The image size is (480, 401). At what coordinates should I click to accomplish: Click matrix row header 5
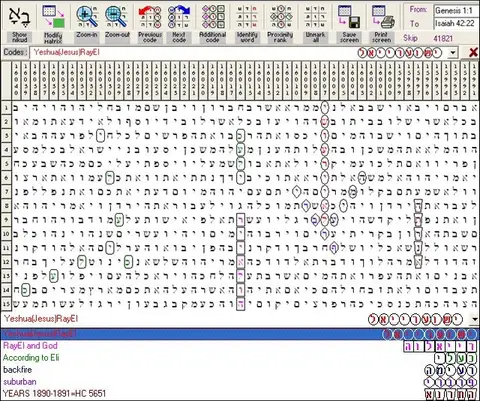[x=6, y=164]
